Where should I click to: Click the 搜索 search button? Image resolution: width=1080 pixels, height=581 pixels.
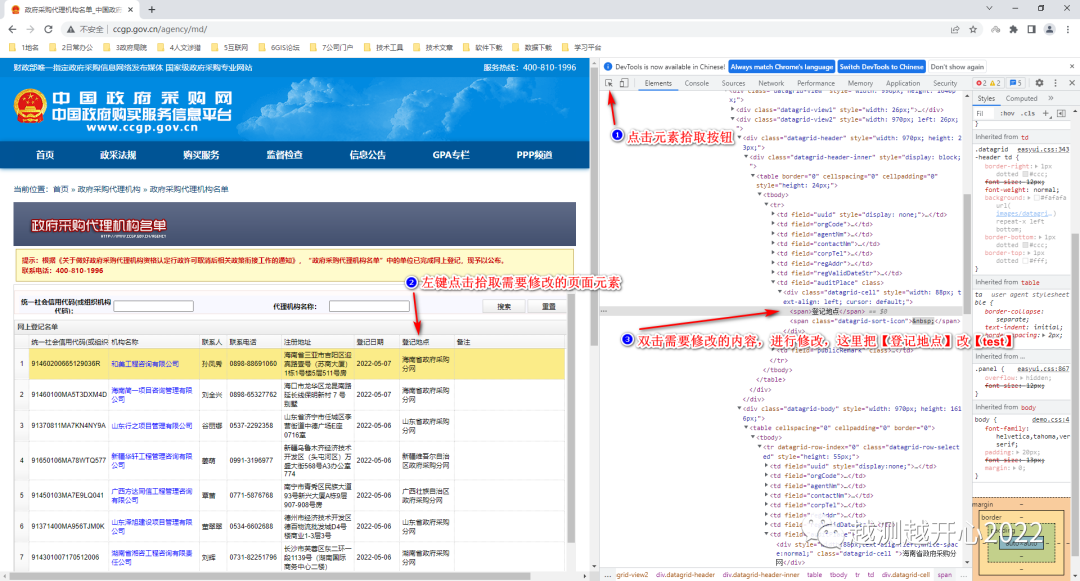coord(504,306)
